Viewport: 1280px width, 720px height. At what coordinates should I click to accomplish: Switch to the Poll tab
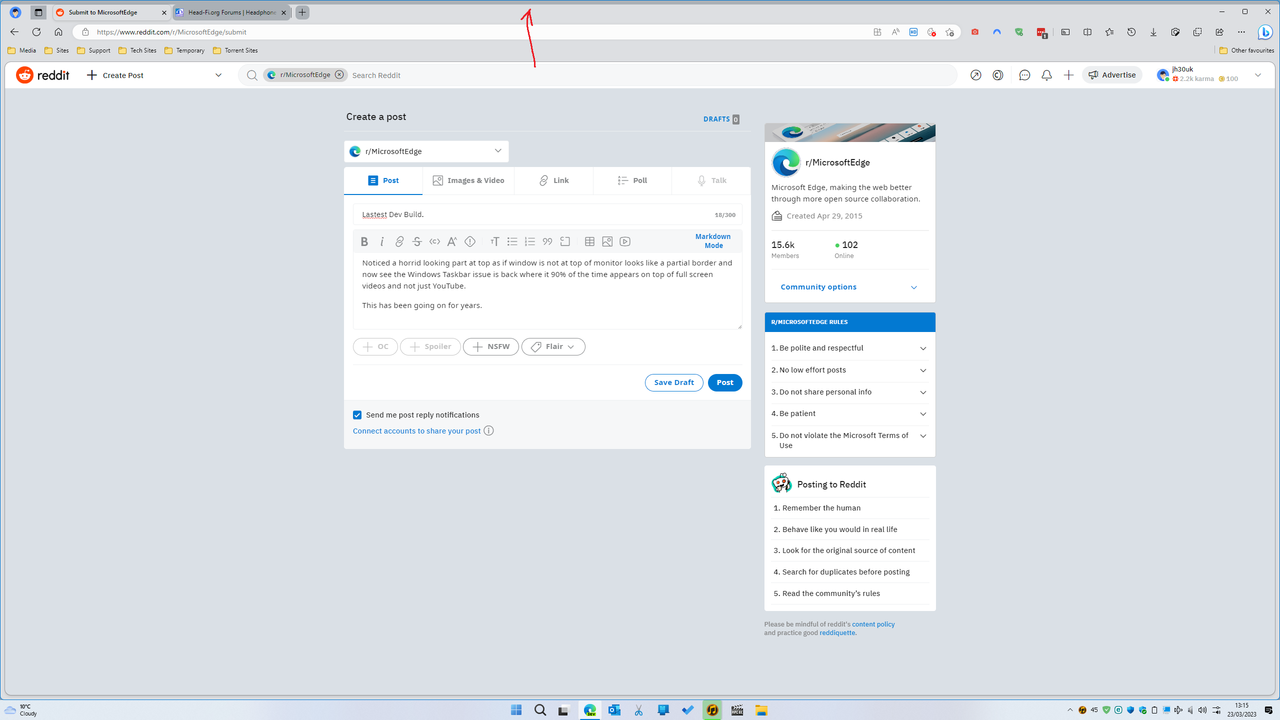[632, 180]
